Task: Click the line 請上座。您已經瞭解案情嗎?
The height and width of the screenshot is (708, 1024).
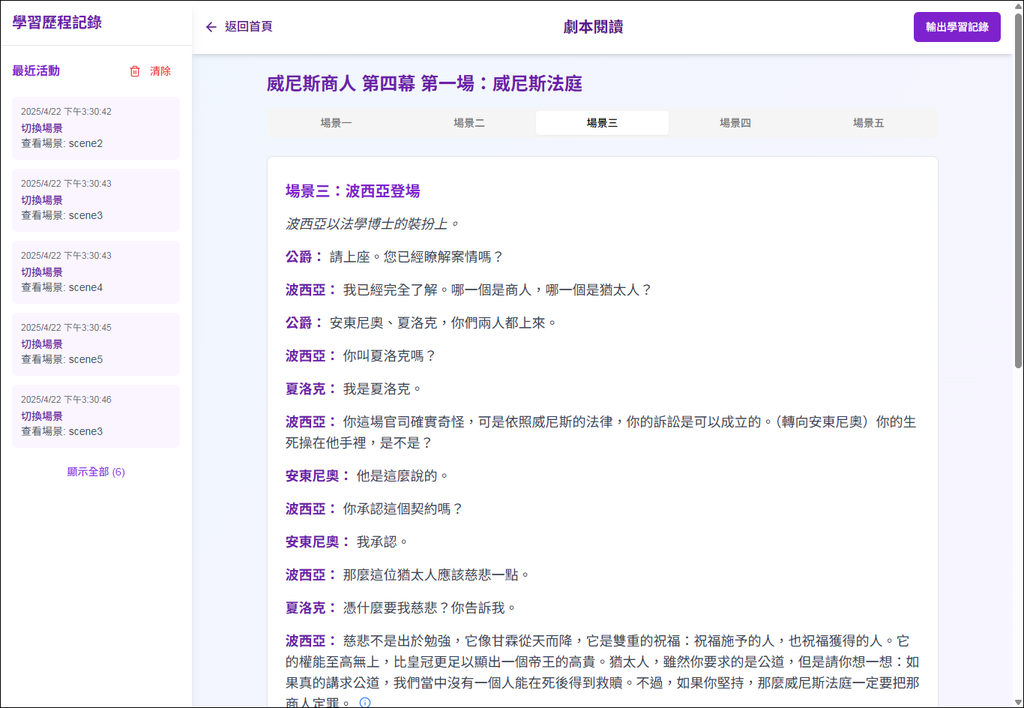Action: point(417,257)
